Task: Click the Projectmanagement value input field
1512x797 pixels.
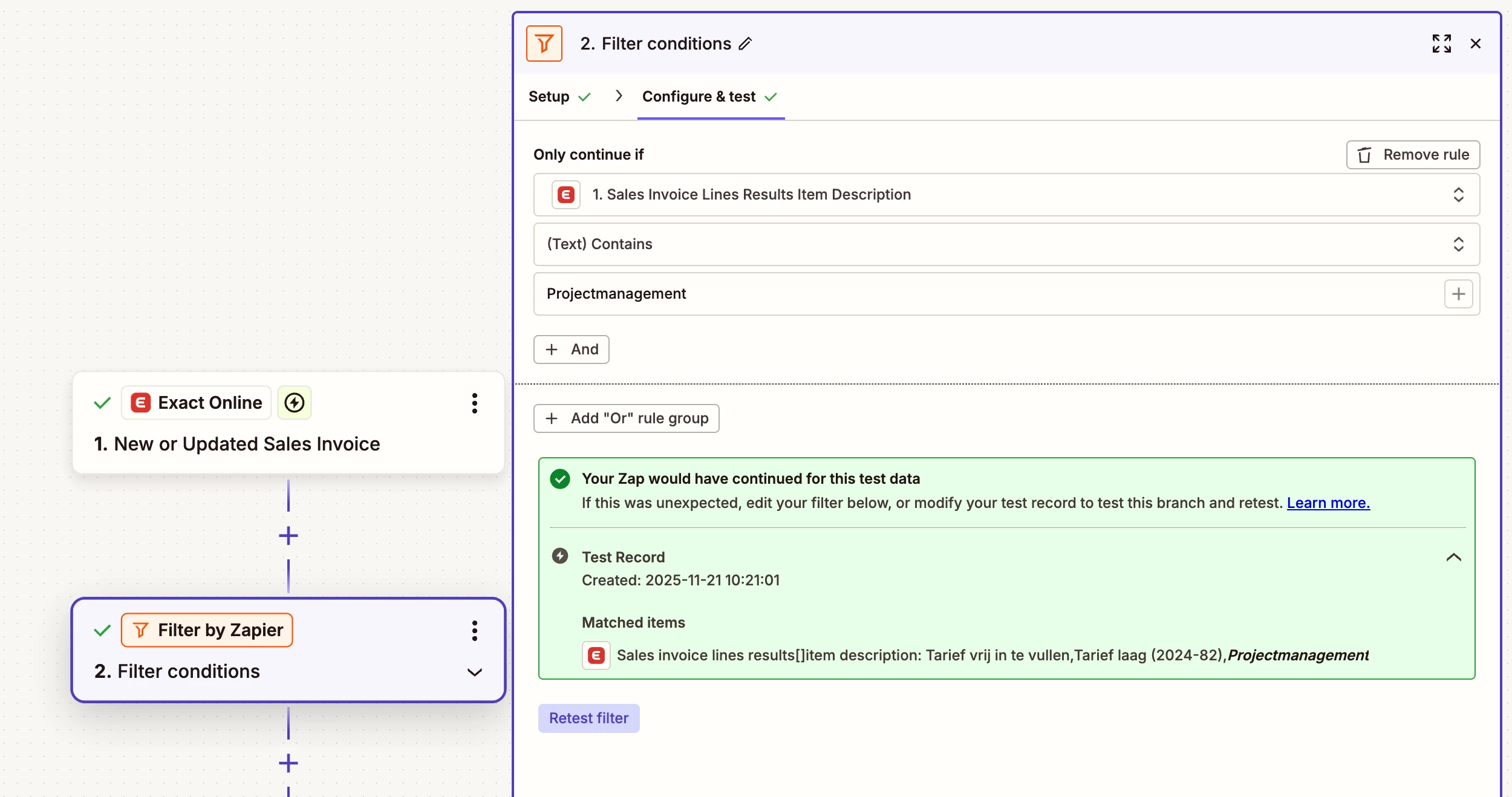Action: pos(968,294)
